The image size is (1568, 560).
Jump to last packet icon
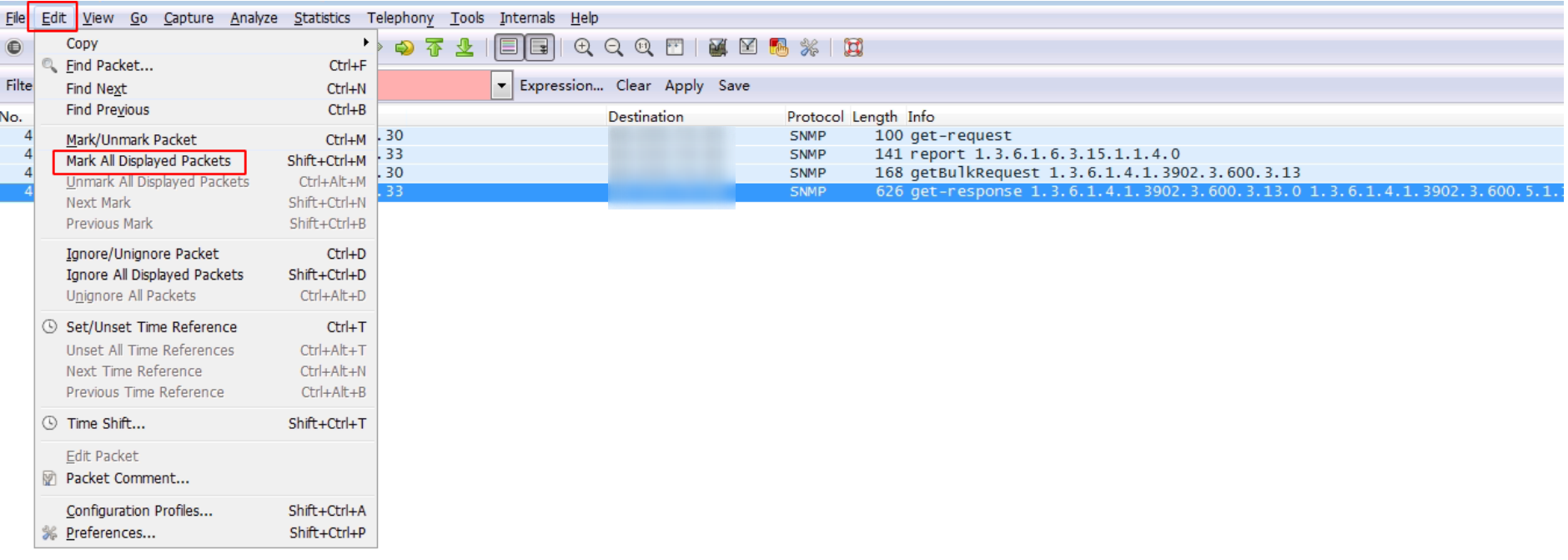point(465,48)
